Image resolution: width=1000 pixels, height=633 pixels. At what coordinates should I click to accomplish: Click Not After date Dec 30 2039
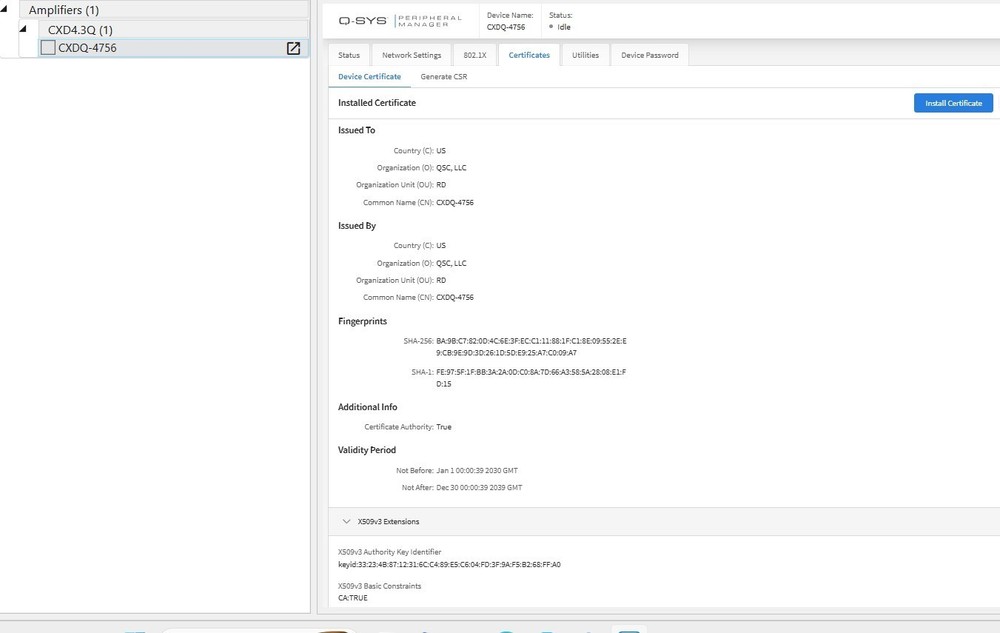479,488
